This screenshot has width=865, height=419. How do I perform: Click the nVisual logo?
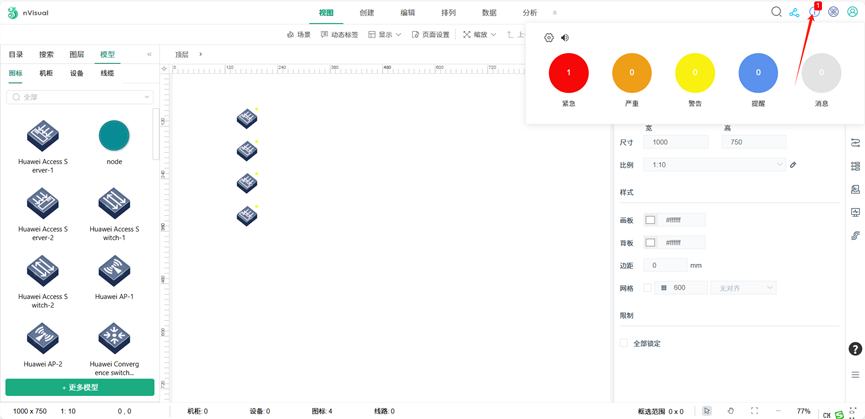28,13
